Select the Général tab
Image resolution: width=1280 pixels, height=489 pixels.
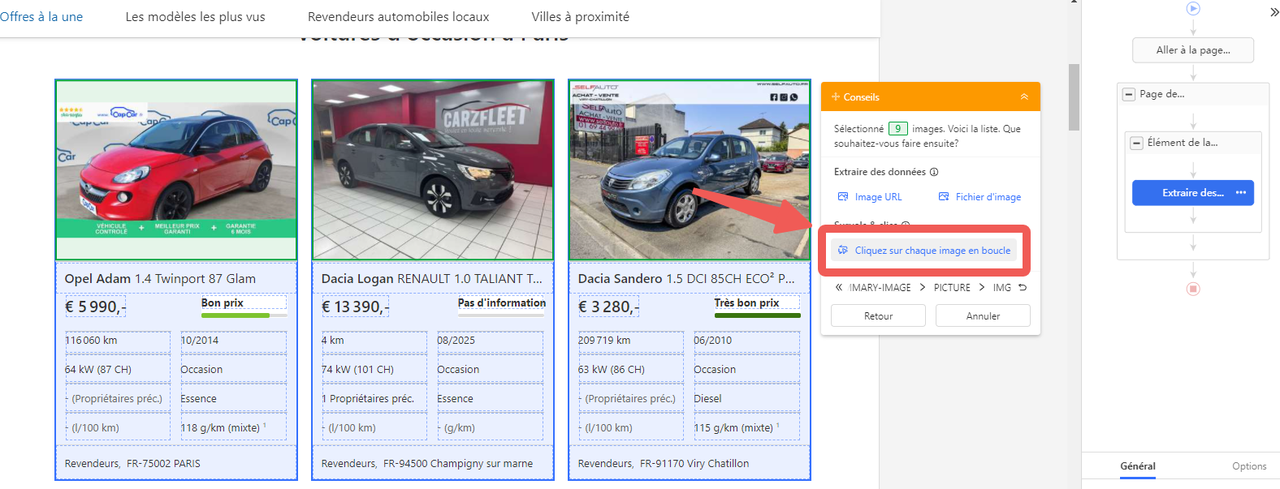pos(1137,466)
